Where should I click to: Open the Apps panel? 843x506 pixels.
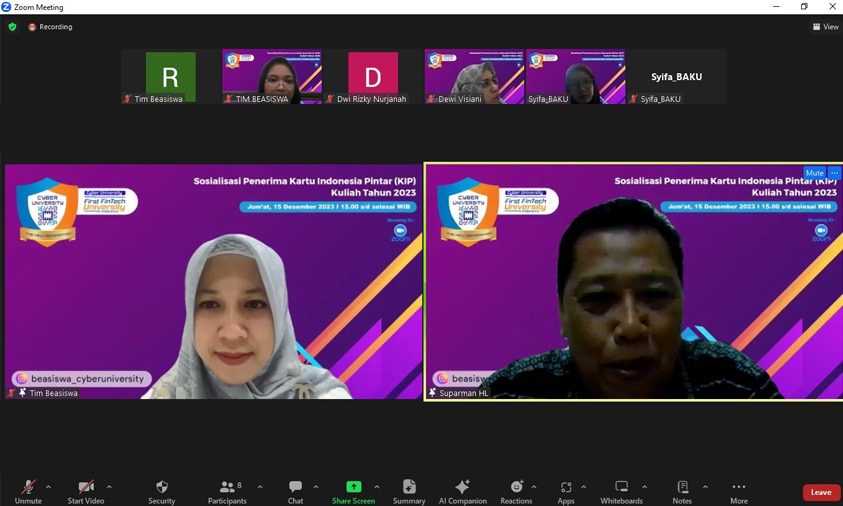566,492
